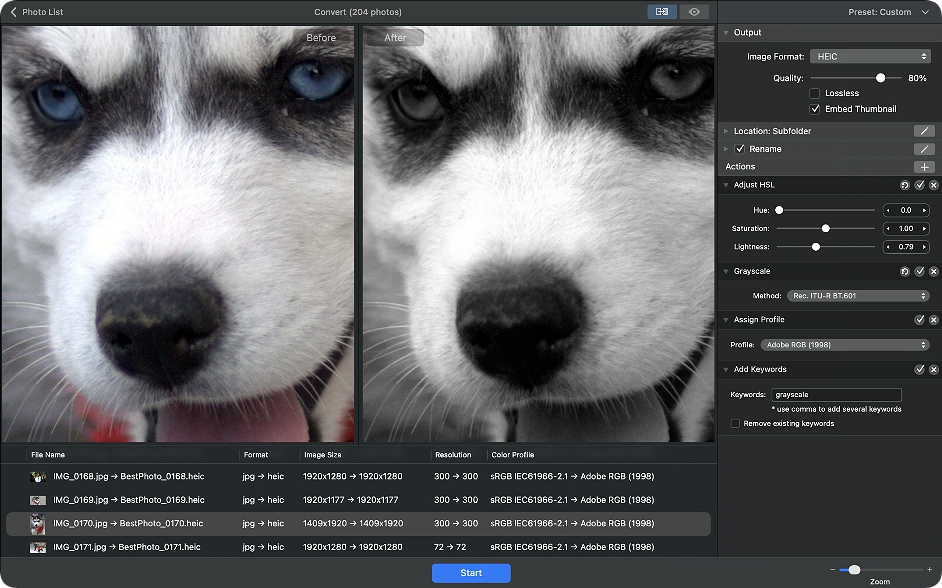Image resolution: width=942 pixels, height=588 pixels.
Task: Select the IMG_0171.jpg row
Action: tap(358, 547)
